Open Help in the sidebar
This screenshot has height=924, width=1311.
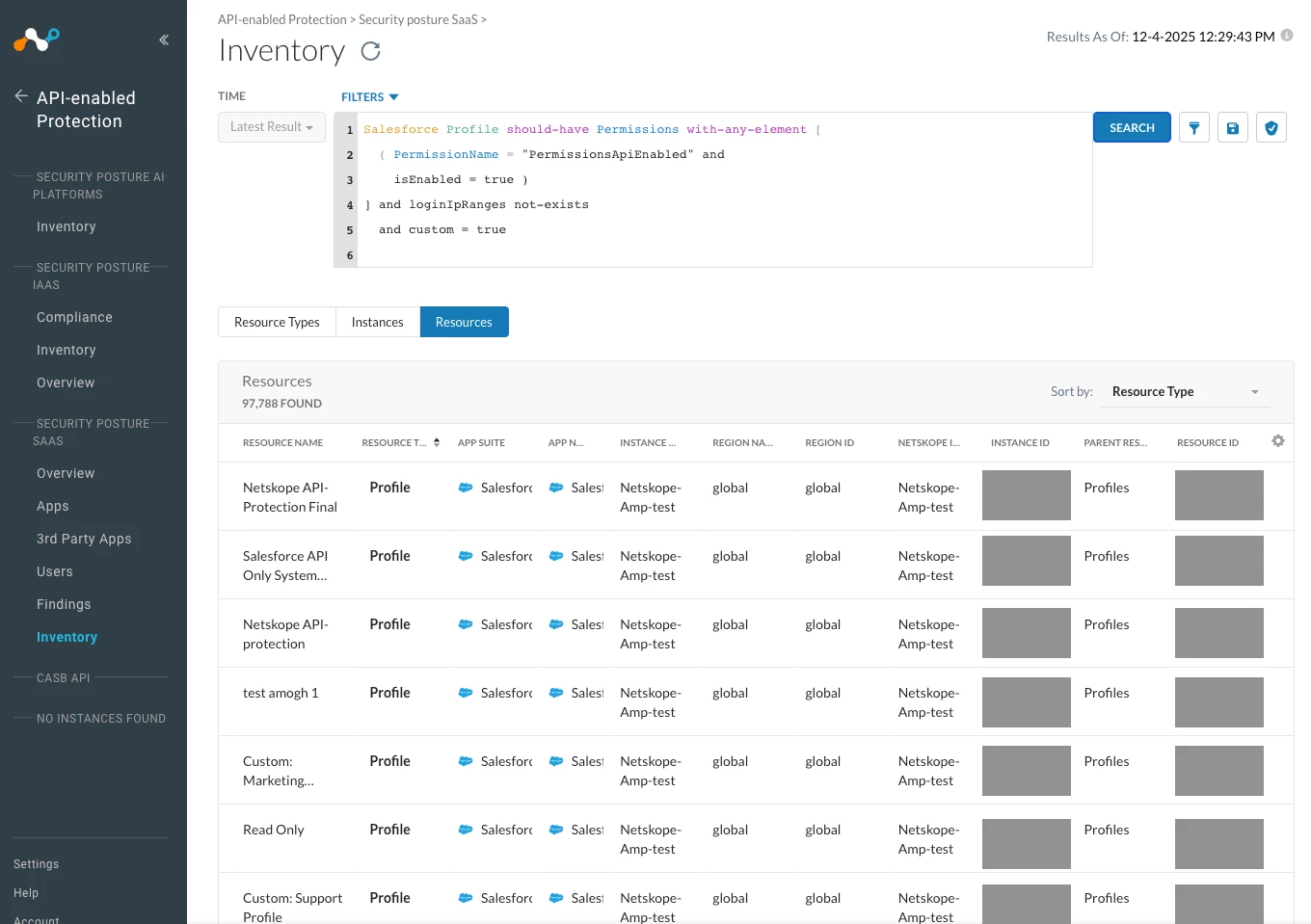[26, 893]
